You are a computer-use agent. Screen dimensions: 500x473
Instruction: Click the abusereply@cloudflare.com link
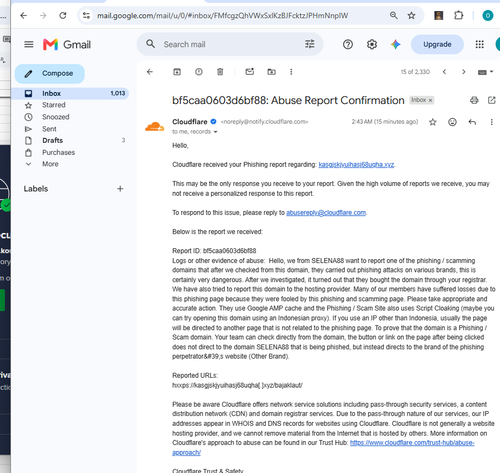(x=326, y=213)
